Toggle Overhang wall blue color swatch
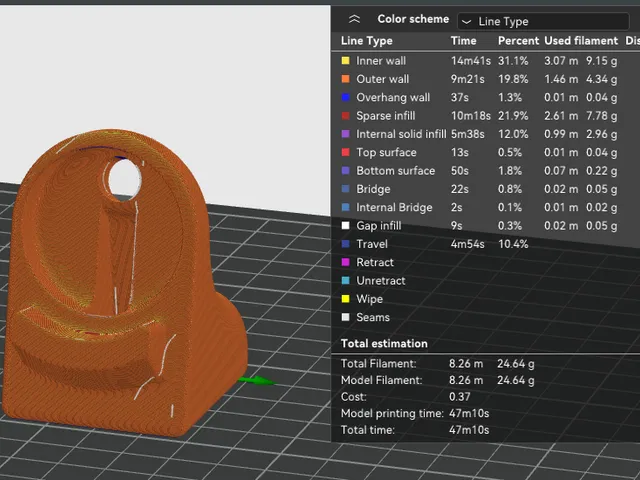Screen dimensions: 640x480 (x=345, y=98)
